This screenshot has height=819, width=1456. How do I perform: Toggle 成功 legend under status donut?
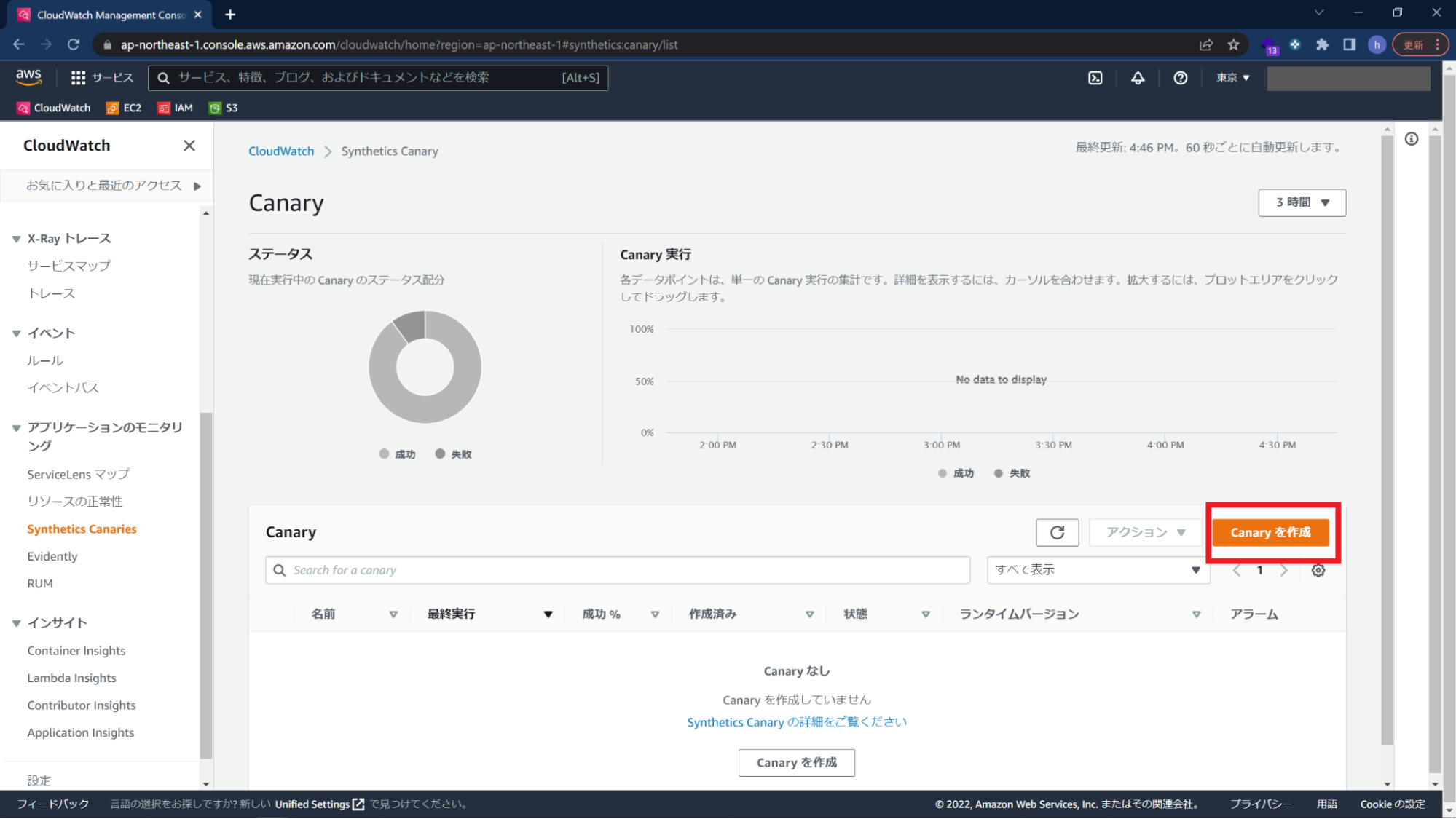tap(398, 454)
